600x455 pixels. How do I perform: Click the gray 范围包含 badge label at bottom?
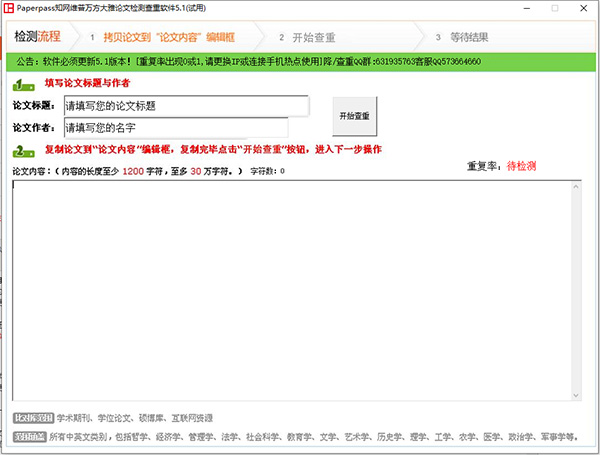point(29,436)
